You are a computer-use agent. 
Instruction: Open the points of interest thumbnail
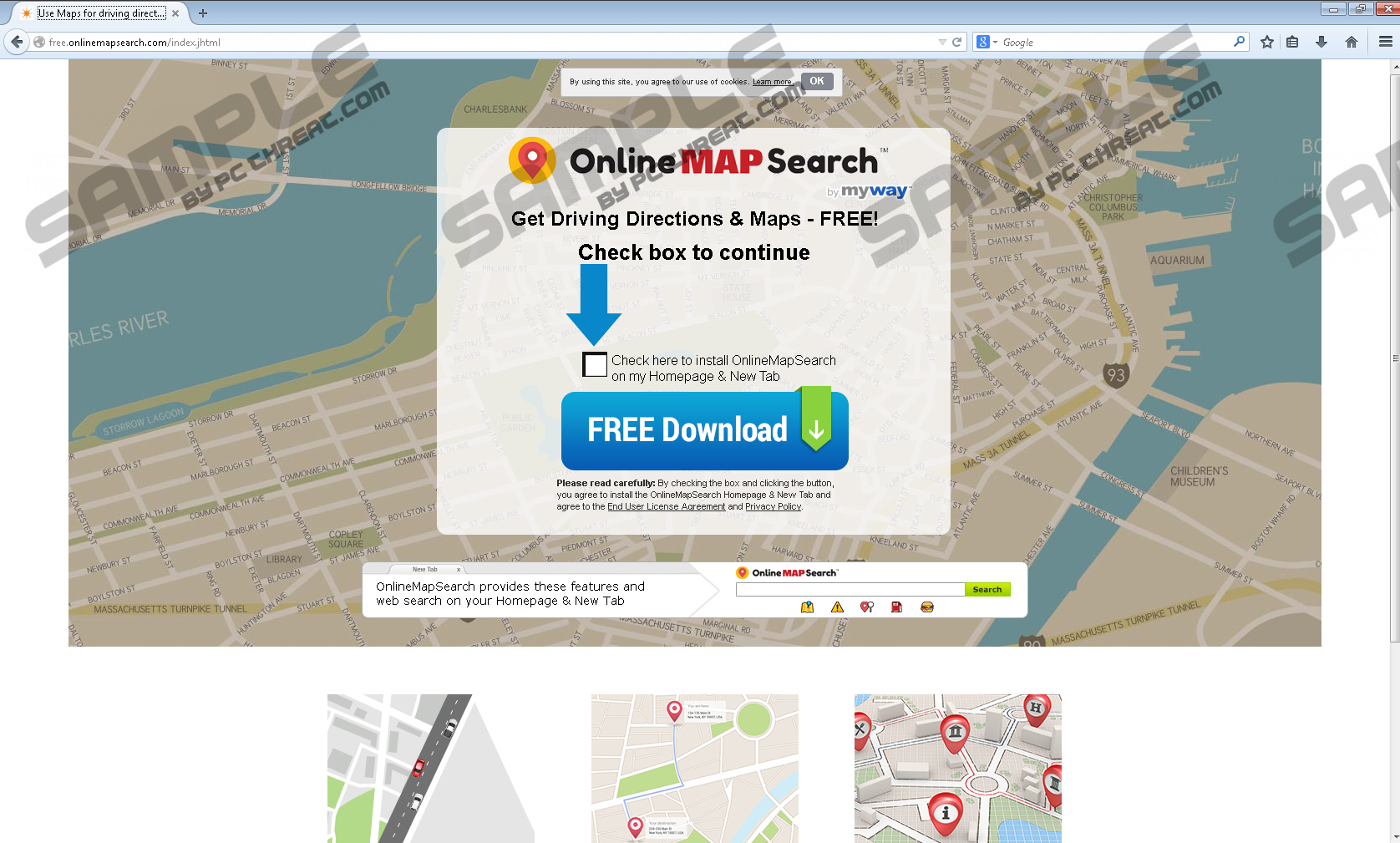click(957, 769)
